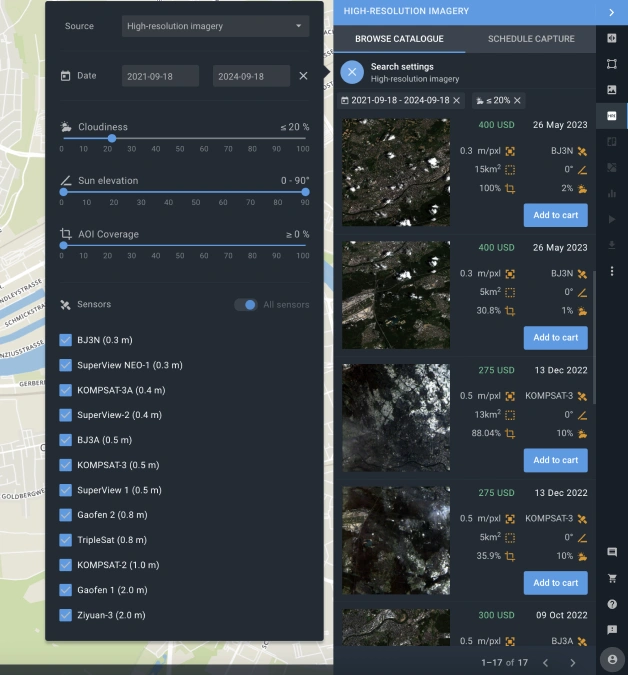Click satellite icon next to first BJ3N label

tap(582, 151)
